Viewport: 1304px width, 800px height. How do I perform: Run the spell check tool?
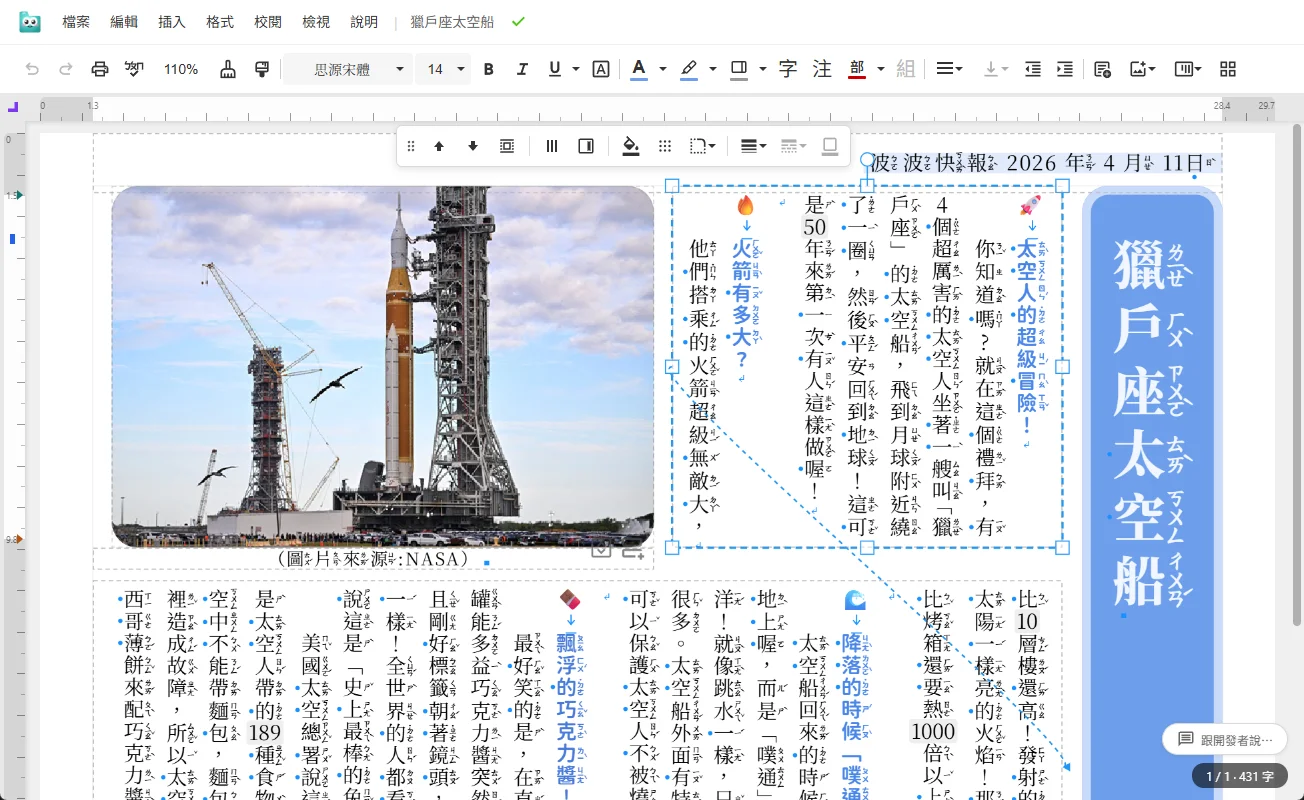coord(134,69)
